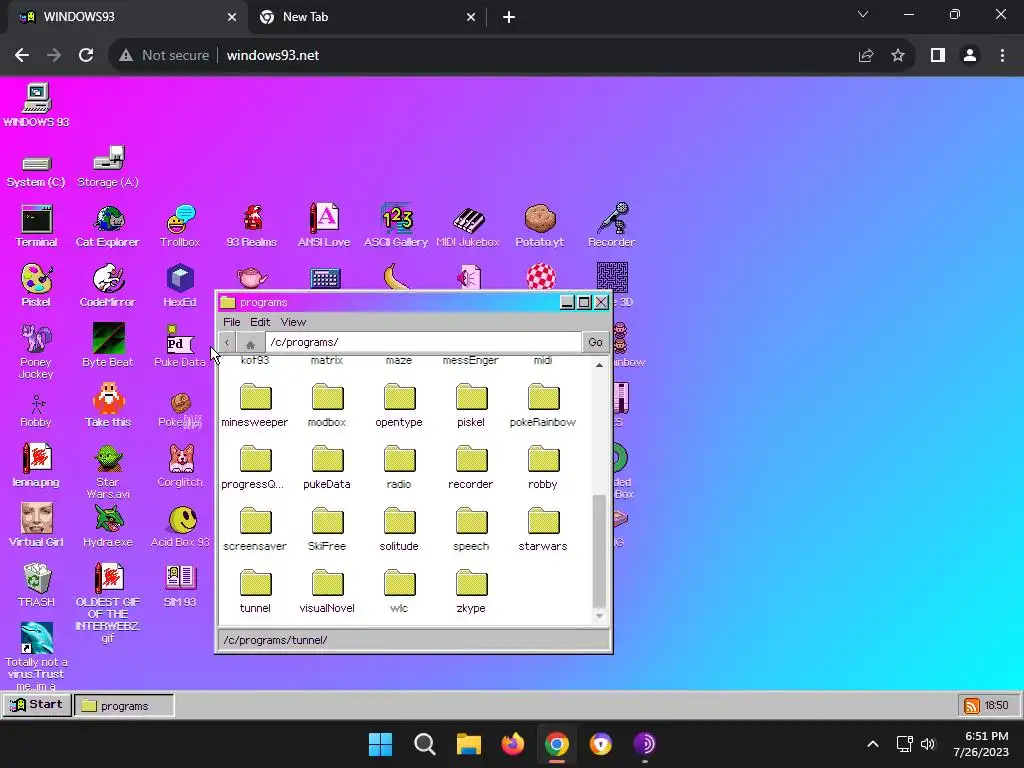Open a new browser tab
1024x768 pixels.
pyautogui.click(x=509, y=17)
